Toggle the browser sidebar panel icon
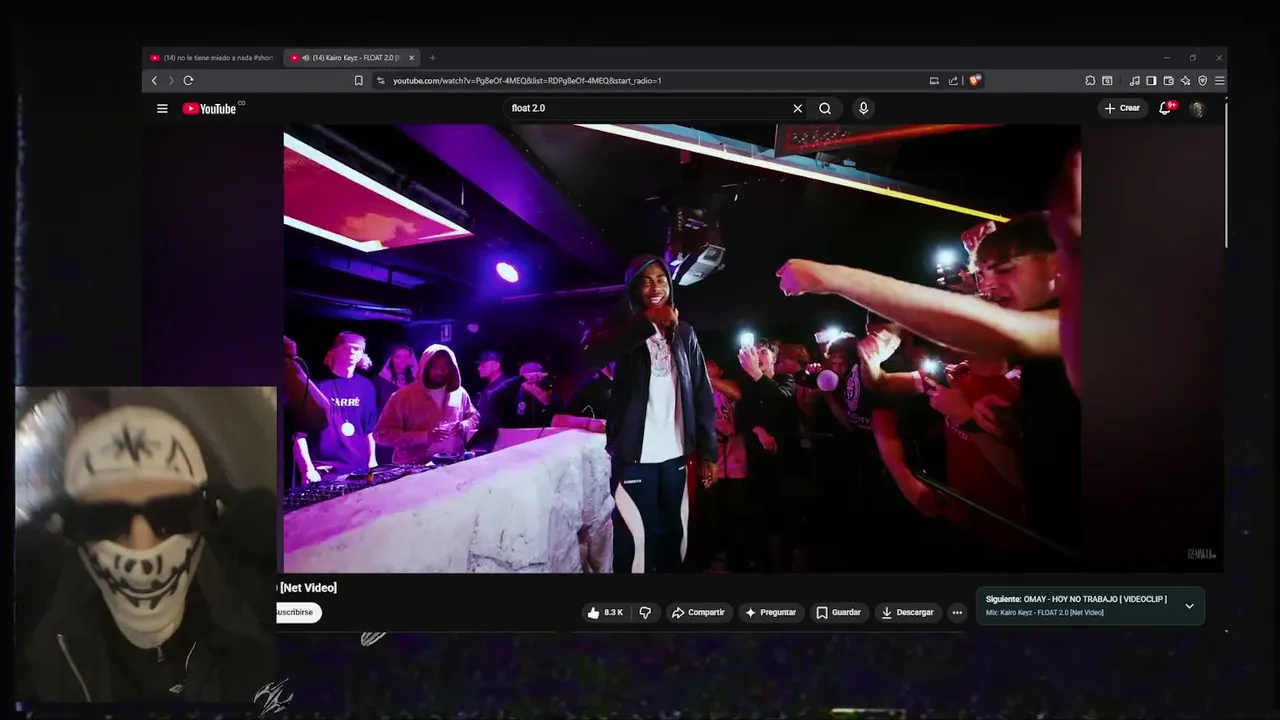Image resolution: width=1280 pixels, height=720 pixels. tap(1151, 80)
